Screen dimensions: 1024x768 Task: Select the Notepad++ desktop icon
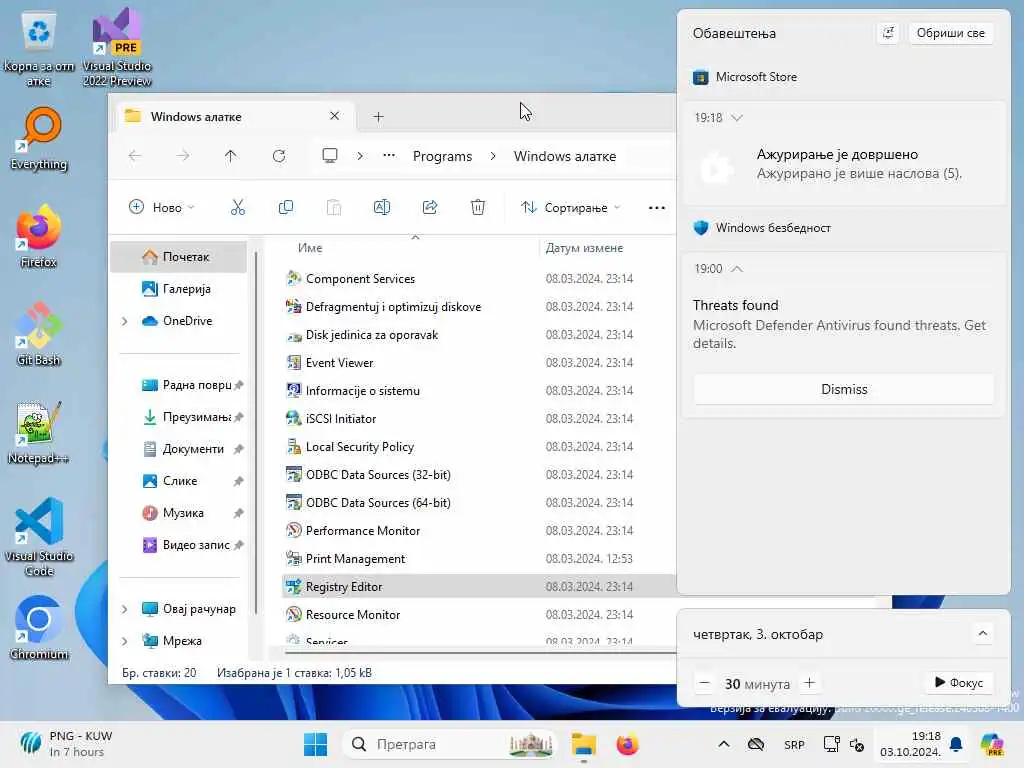[39, 432]
